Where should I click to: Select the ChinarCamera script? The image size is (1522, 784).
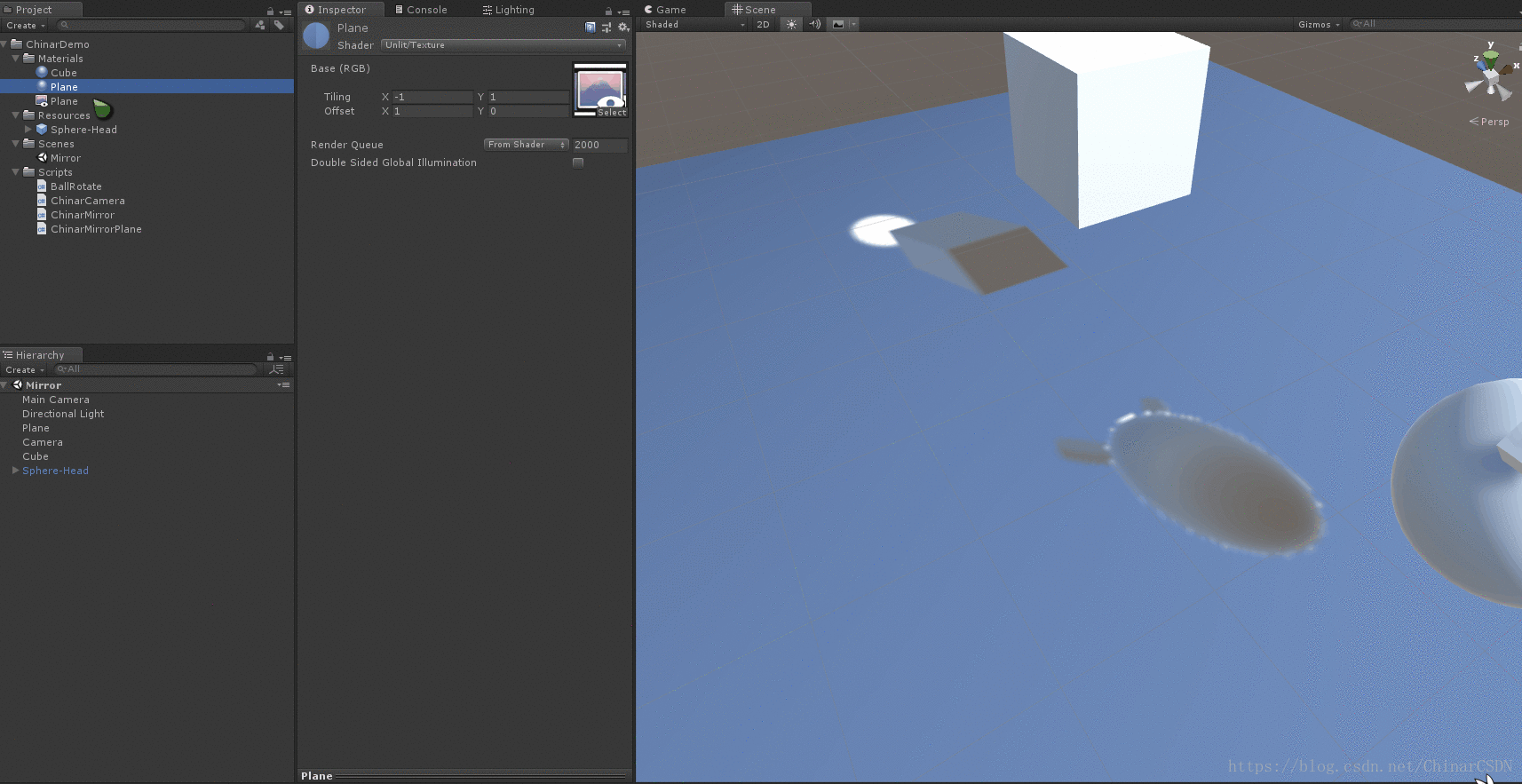pos(88,201)
